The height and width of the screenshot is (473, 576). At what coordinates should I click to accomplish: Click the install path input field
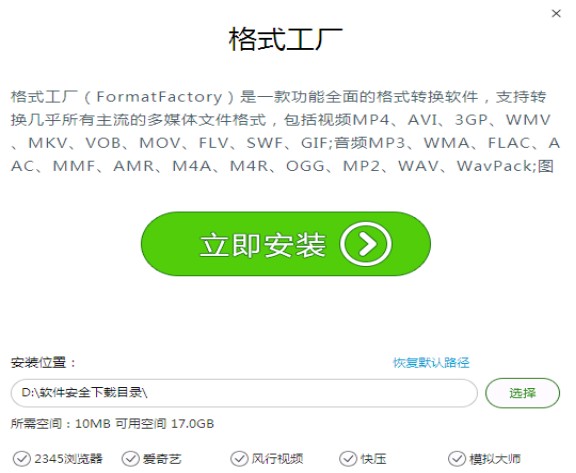pyautogui.click(x=244, y=393)
